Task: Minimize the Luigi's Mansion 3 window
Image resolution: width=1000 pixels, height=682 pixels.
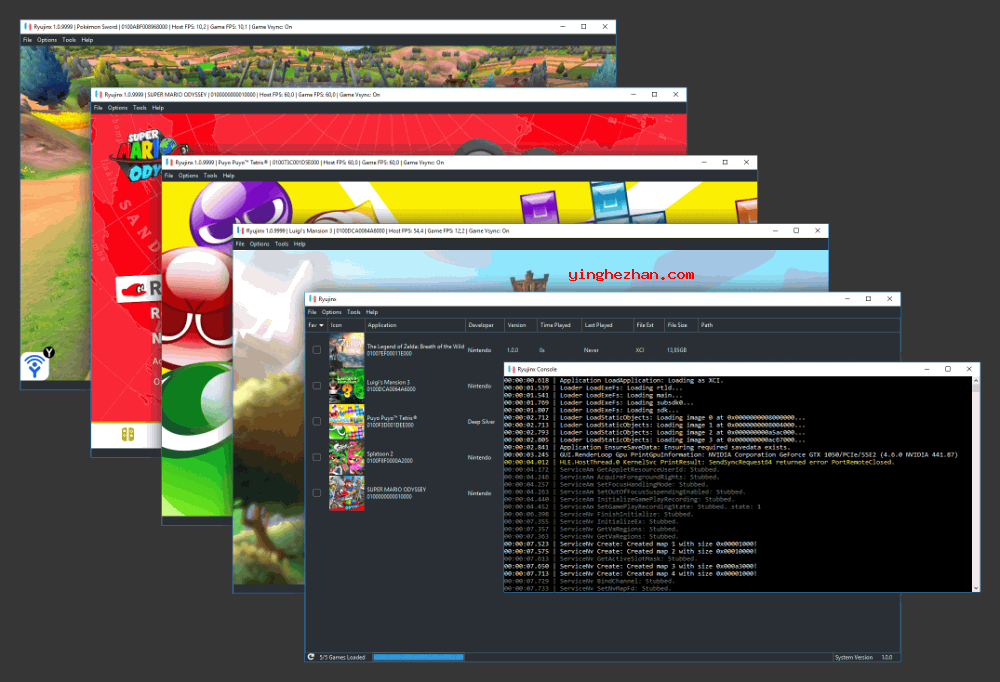Action: click(775, 230)
